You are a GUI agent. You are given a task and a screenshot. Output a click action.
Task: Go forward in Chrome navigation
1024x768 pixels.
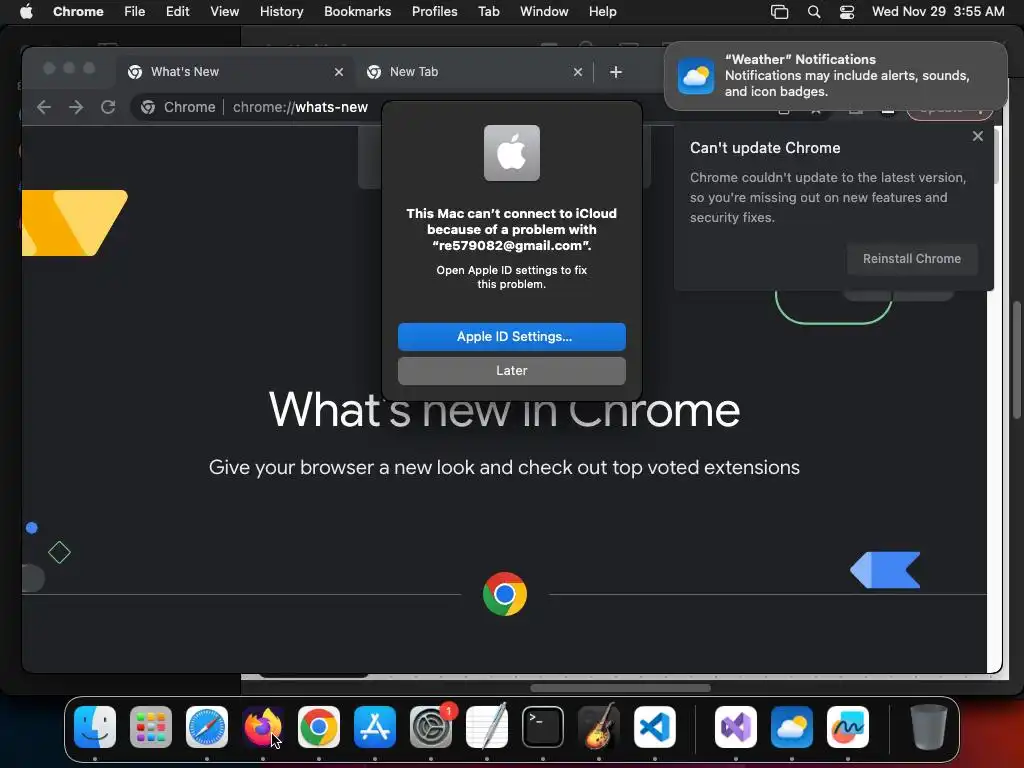pyautogui.click(x=76, y=107)
